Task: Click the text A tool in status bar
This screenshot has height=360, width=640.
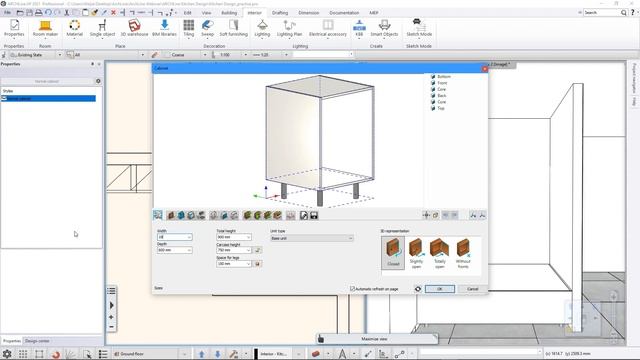Action: (x=342, y=354)
